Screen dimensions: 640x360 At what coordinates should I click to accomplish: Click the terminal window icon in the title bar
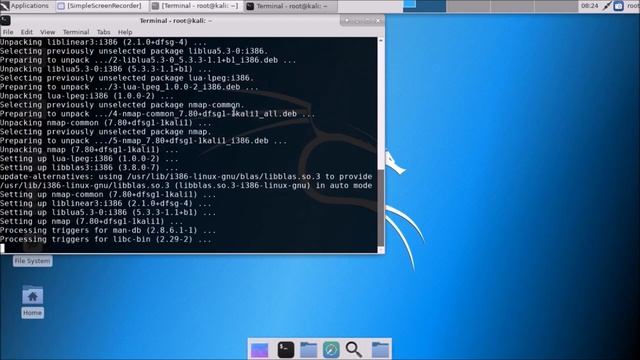pyautogui.click(x=5, y=20)
